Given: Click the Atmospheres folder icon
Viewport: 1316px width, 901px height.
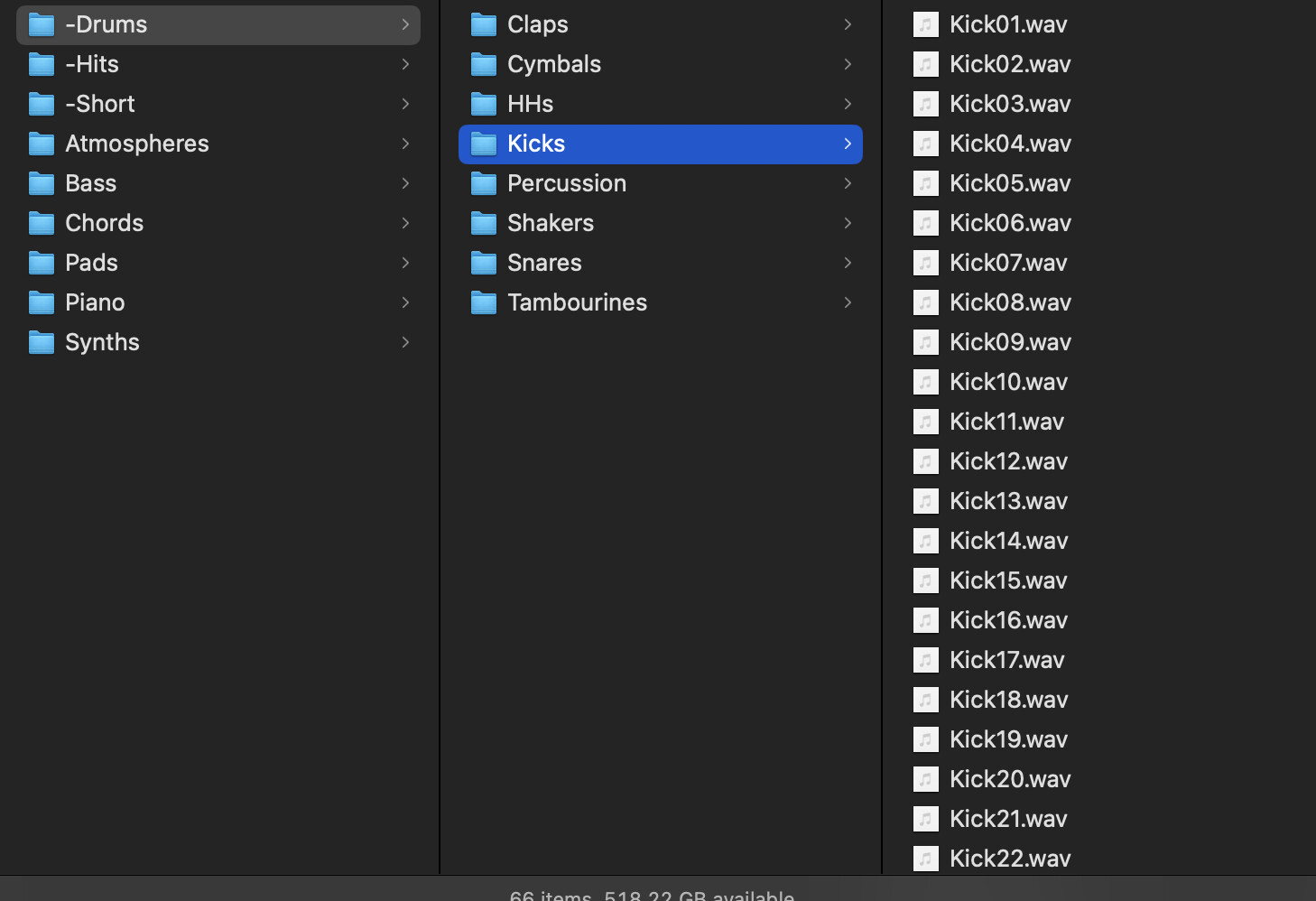Looking at the screenshot, I should coord(42,144).
